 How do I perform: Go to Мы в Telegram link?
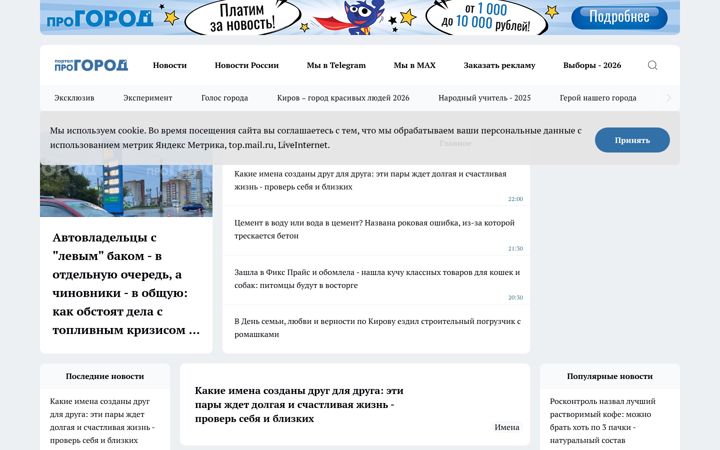[336, 65]
